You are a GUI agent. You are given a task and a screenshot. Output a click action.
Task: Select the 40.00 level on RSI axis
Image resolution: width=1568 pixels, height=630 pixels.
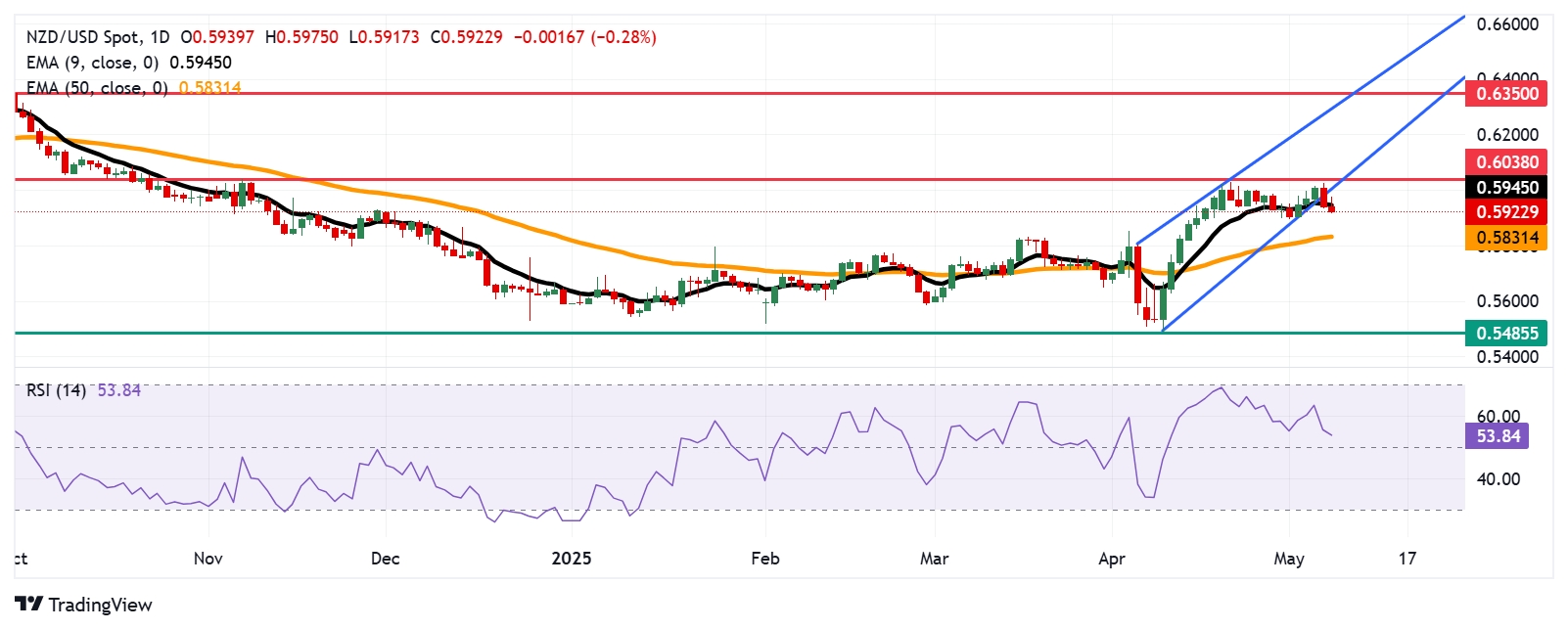[1498, 479]
